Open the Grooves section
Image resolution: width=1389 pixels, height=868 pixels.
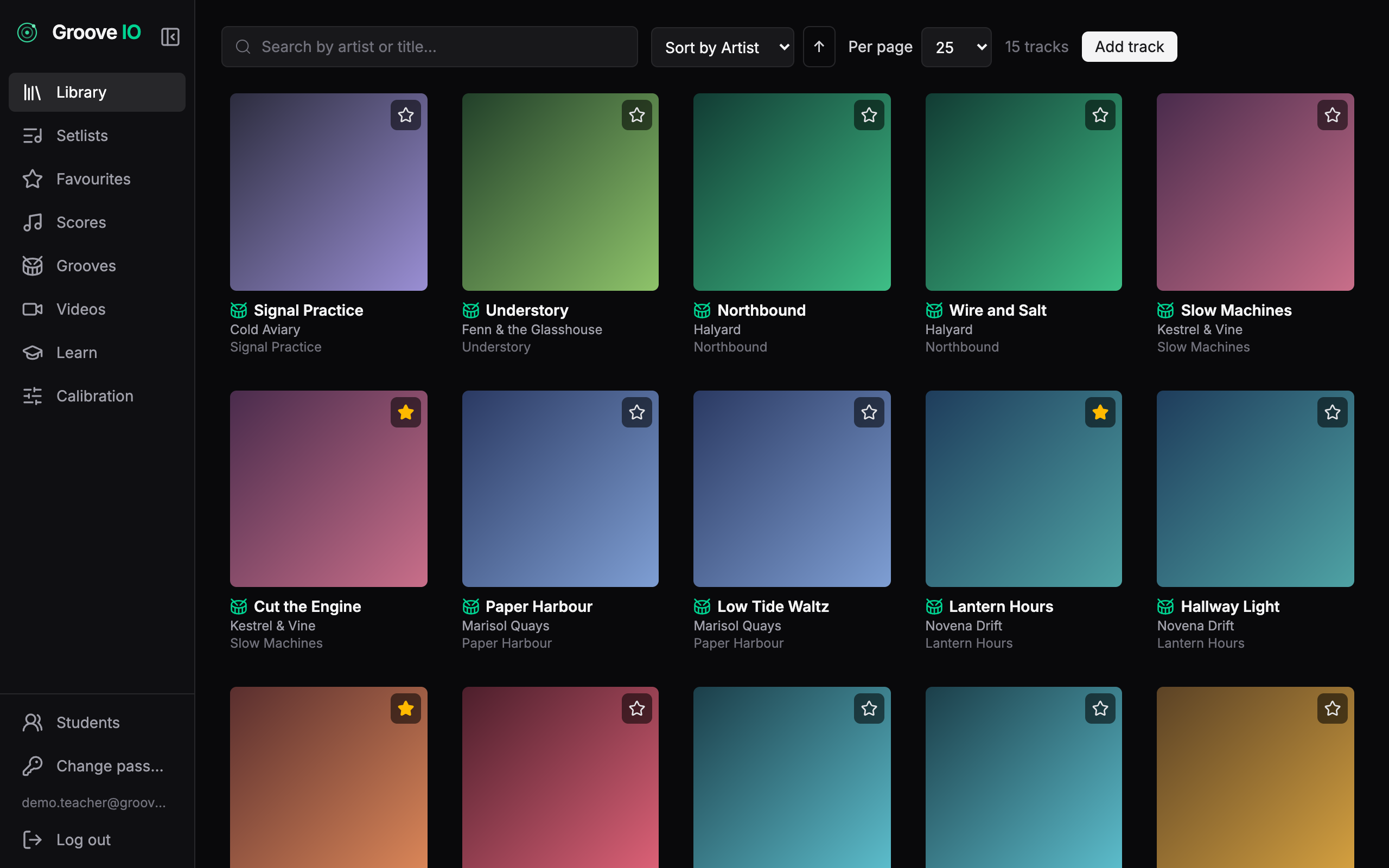click(97, 266)
